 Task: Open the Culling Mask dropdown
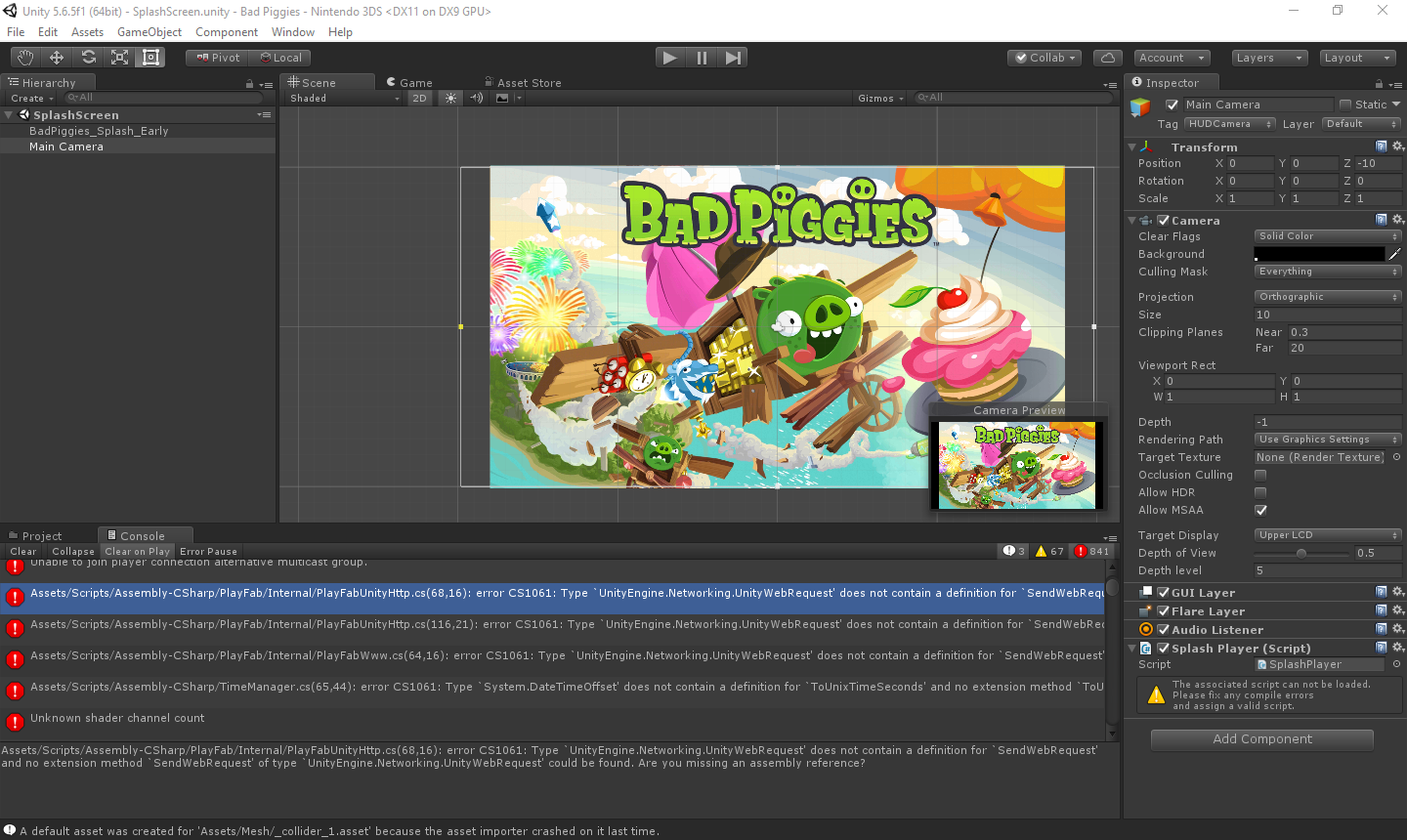coord(1328,272)
